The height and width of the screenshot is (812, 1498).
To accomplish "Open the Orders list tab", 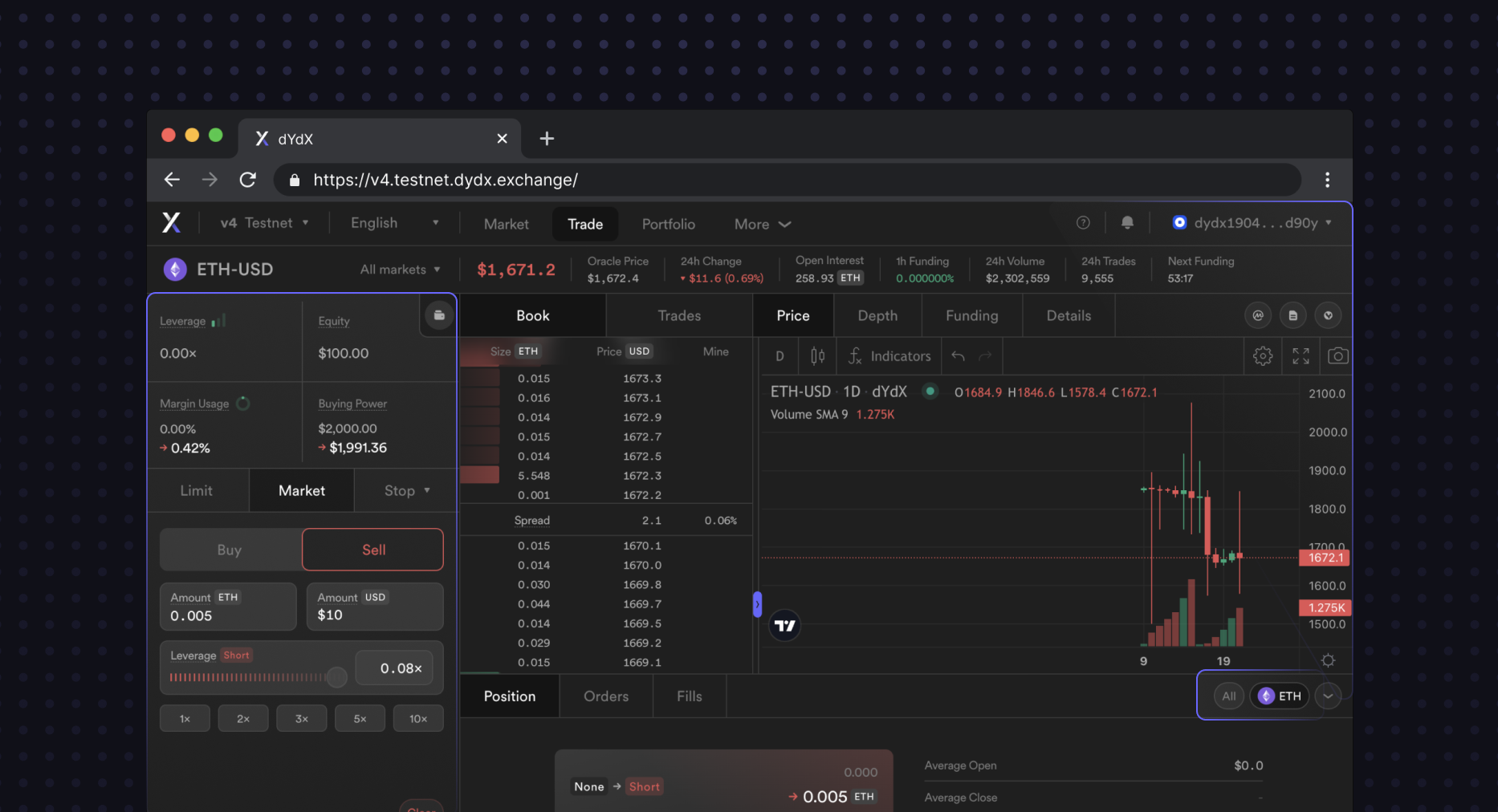I will pyautogui.click(x=606, y=696).
